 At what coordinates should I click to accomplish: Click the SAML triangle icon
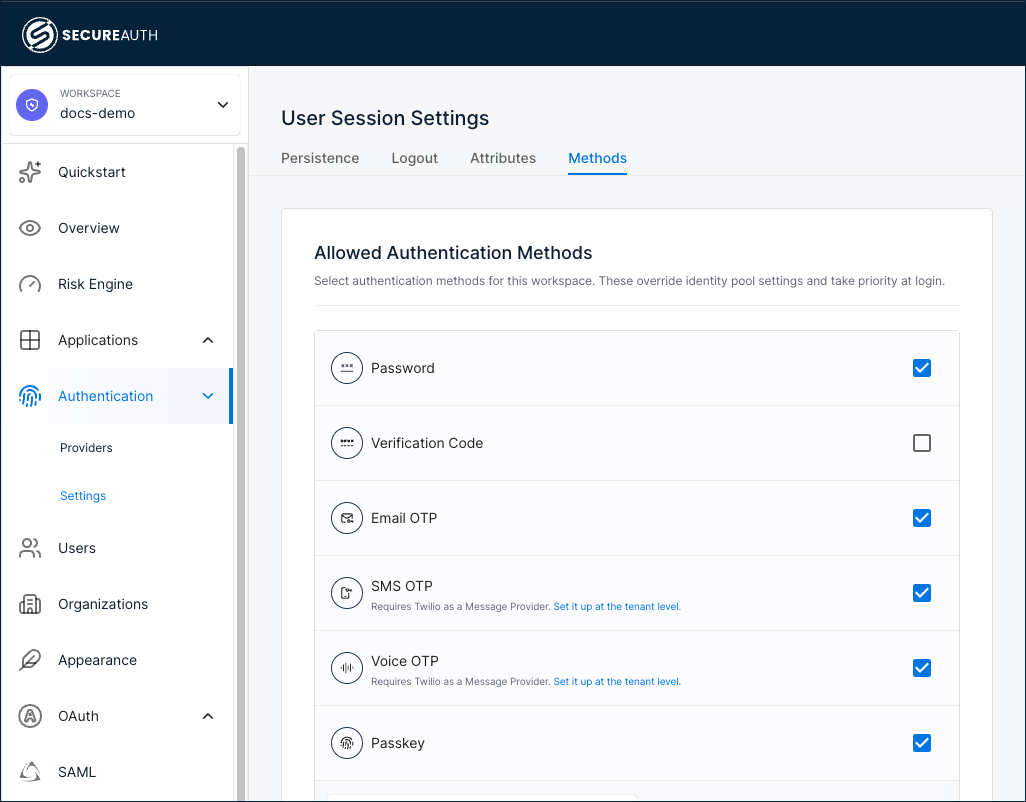point(30,772)
